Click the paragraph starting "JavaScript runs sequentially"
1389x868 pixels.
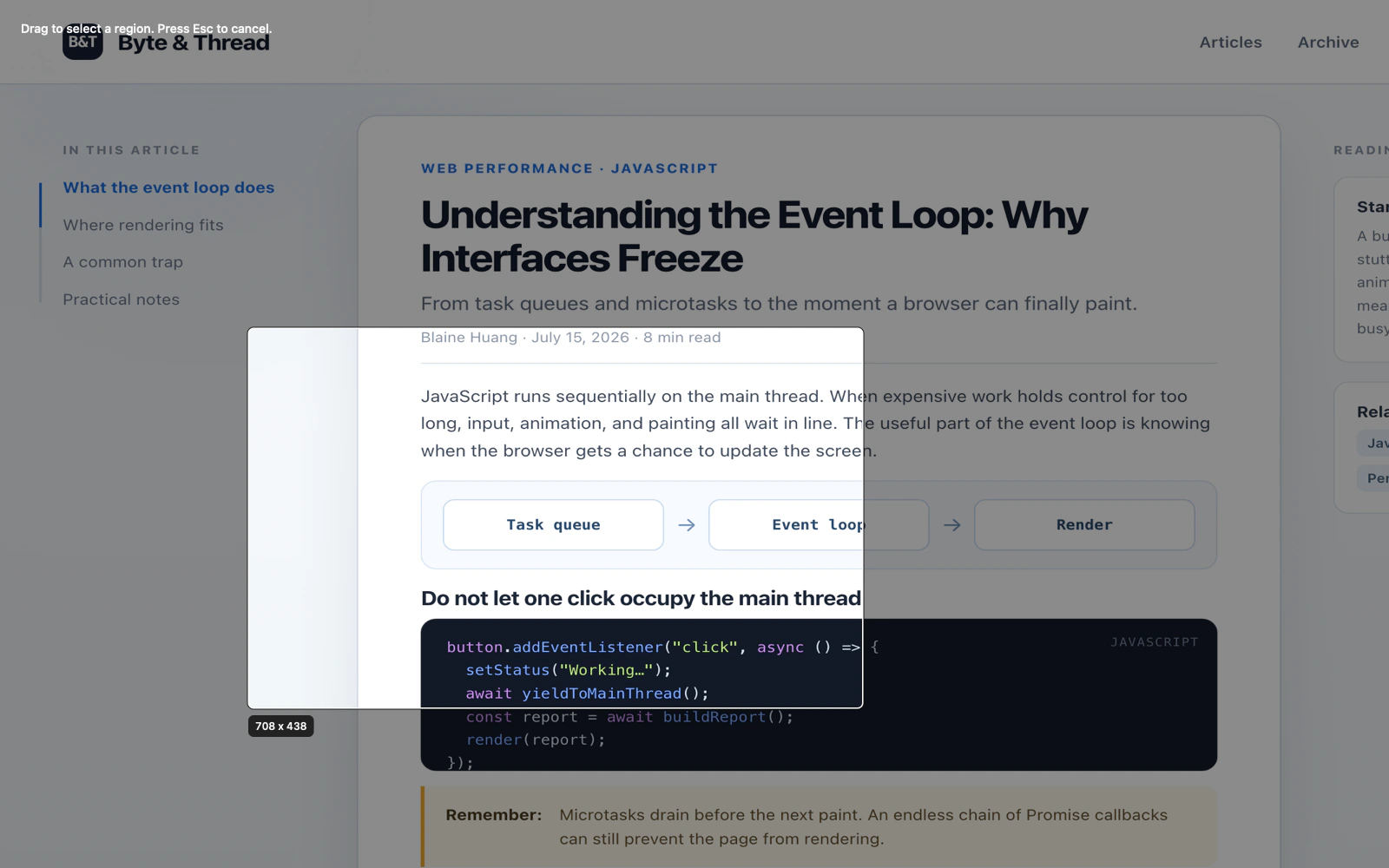(x=815, y=424)
